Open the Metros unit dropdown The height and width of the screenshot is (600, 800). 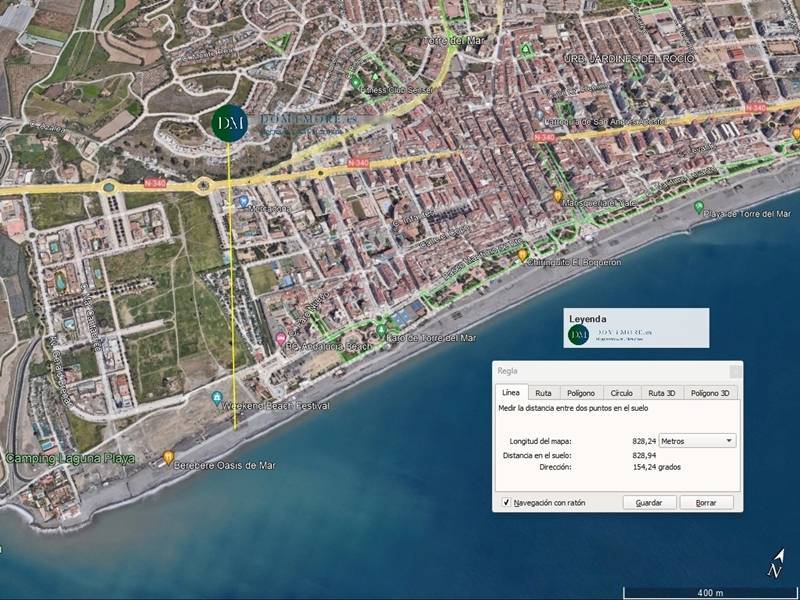697,440
